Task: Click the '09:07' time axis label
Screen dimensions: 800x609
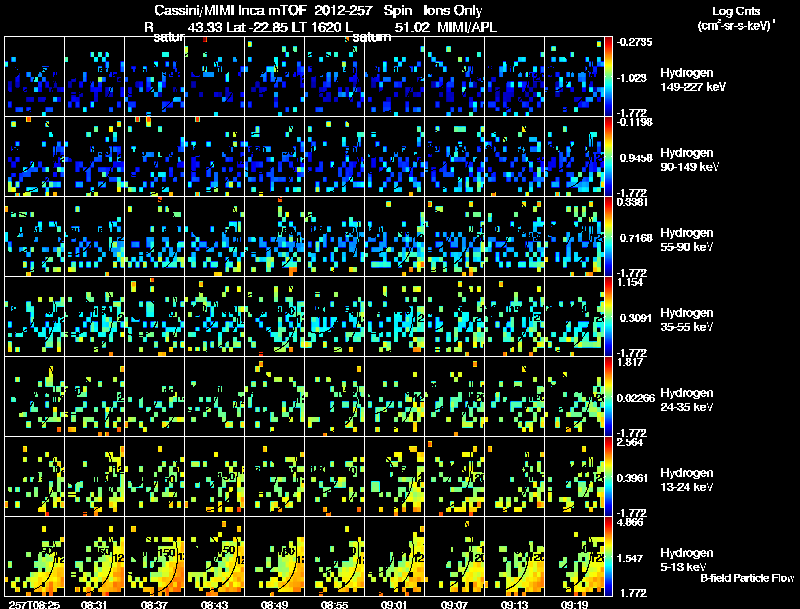Action: tap(454, 604)
